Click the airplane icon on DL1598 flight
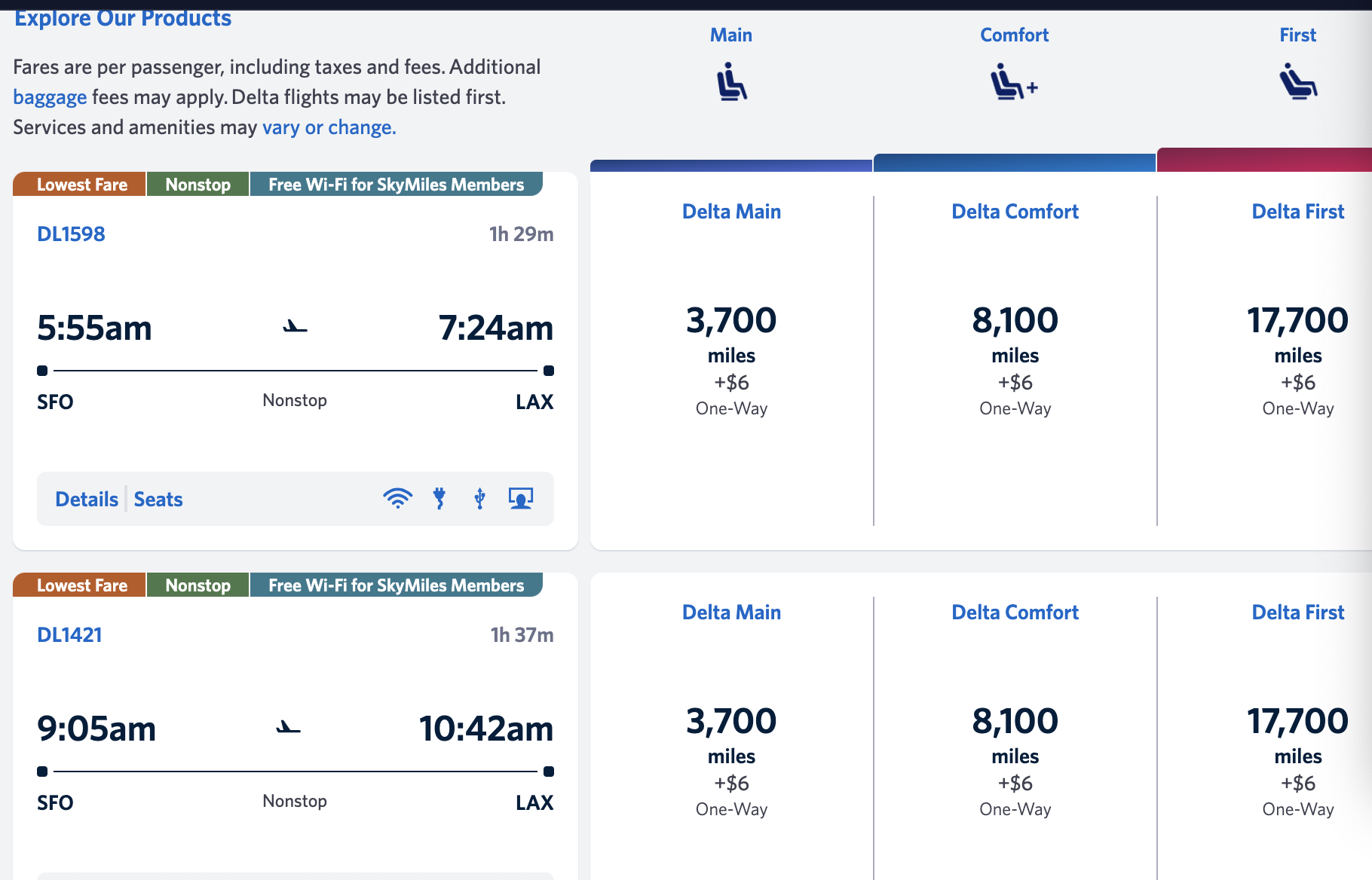 (x=295, y=326)
